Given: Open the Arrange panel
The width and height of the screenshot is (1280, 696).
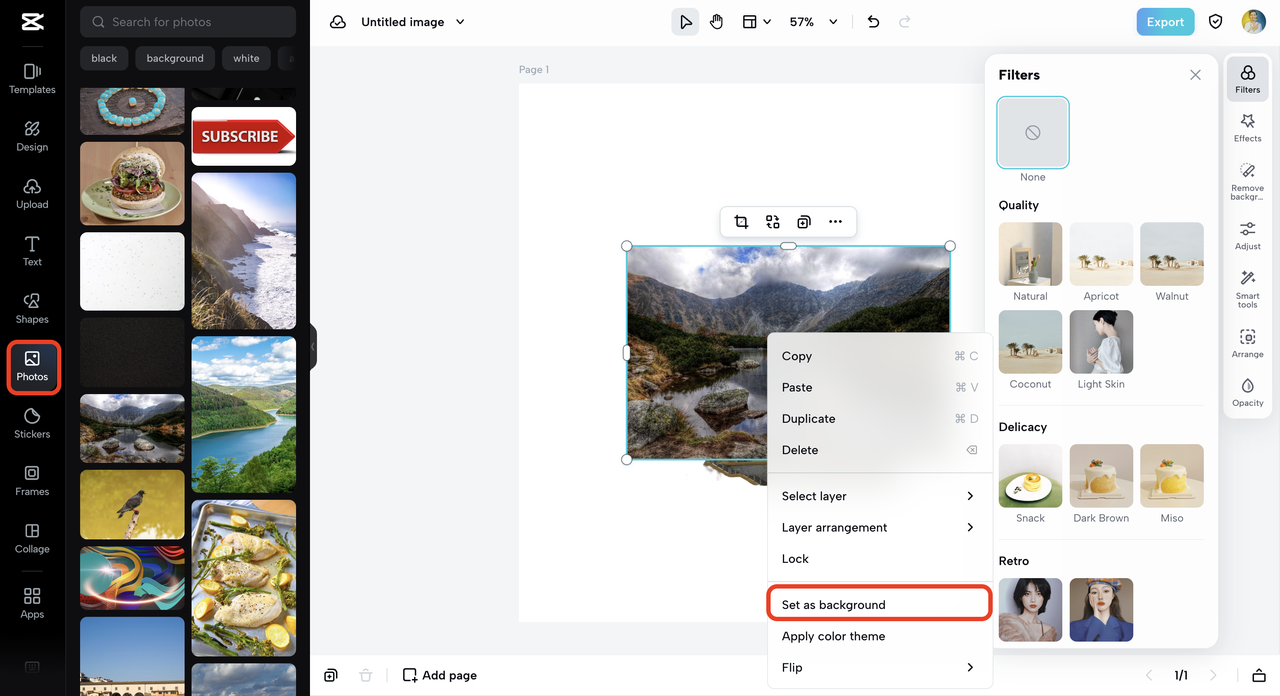Looking at the screenshot, I should tap(1248, 344).
